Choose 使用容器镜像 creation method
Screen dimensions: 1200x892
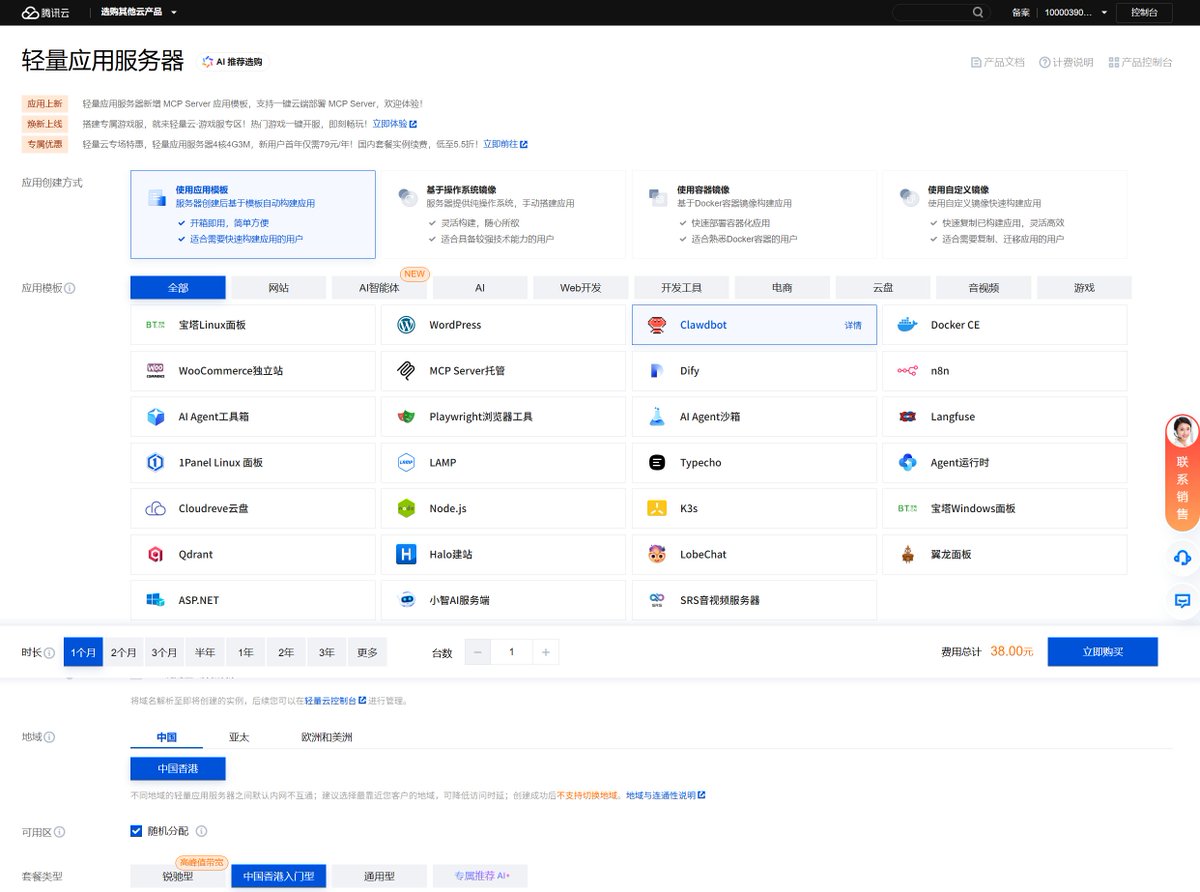(x=754, y=214)
